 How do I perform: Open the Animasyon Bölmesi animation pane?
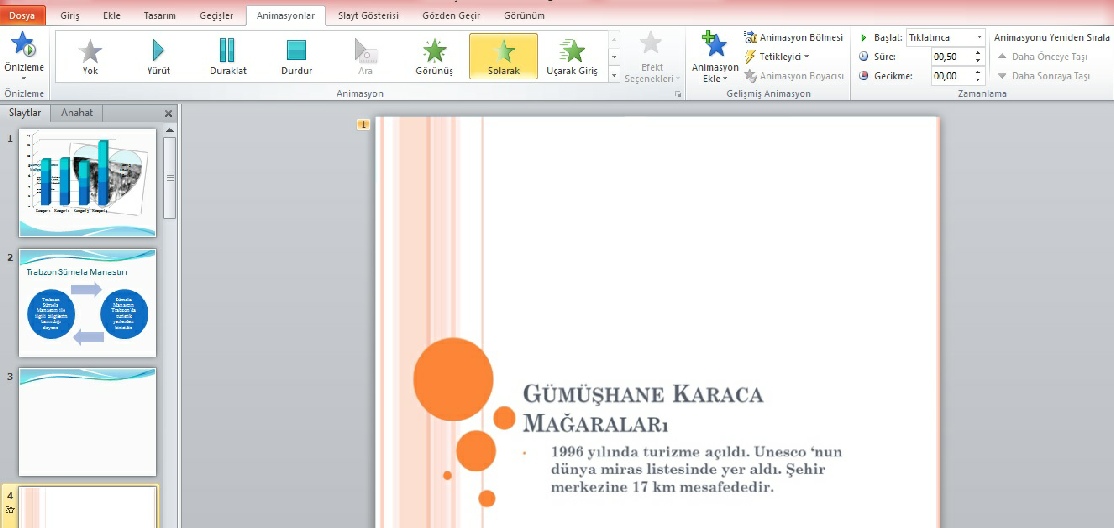[794, 37]
